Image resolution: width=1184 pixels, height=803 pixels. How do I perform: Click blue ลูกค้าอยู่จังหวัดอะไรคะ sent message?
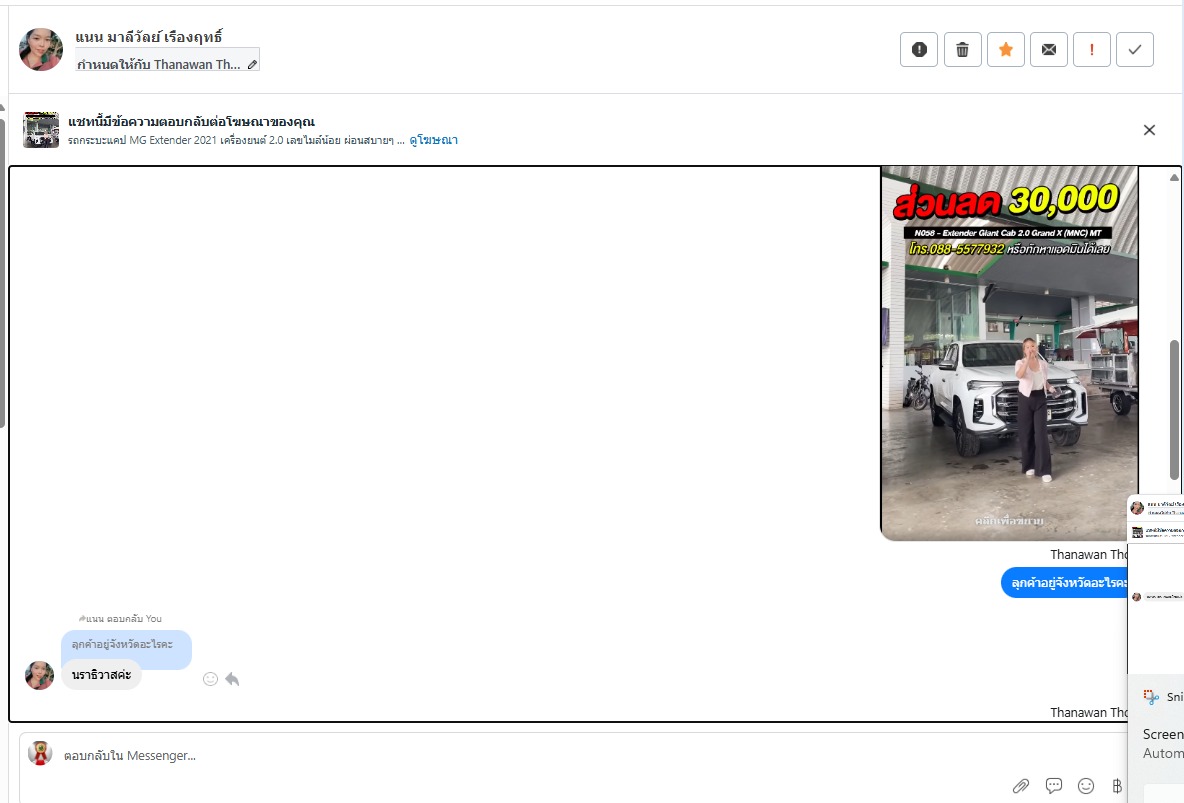pyautogui.click(x=1065, y=582)
